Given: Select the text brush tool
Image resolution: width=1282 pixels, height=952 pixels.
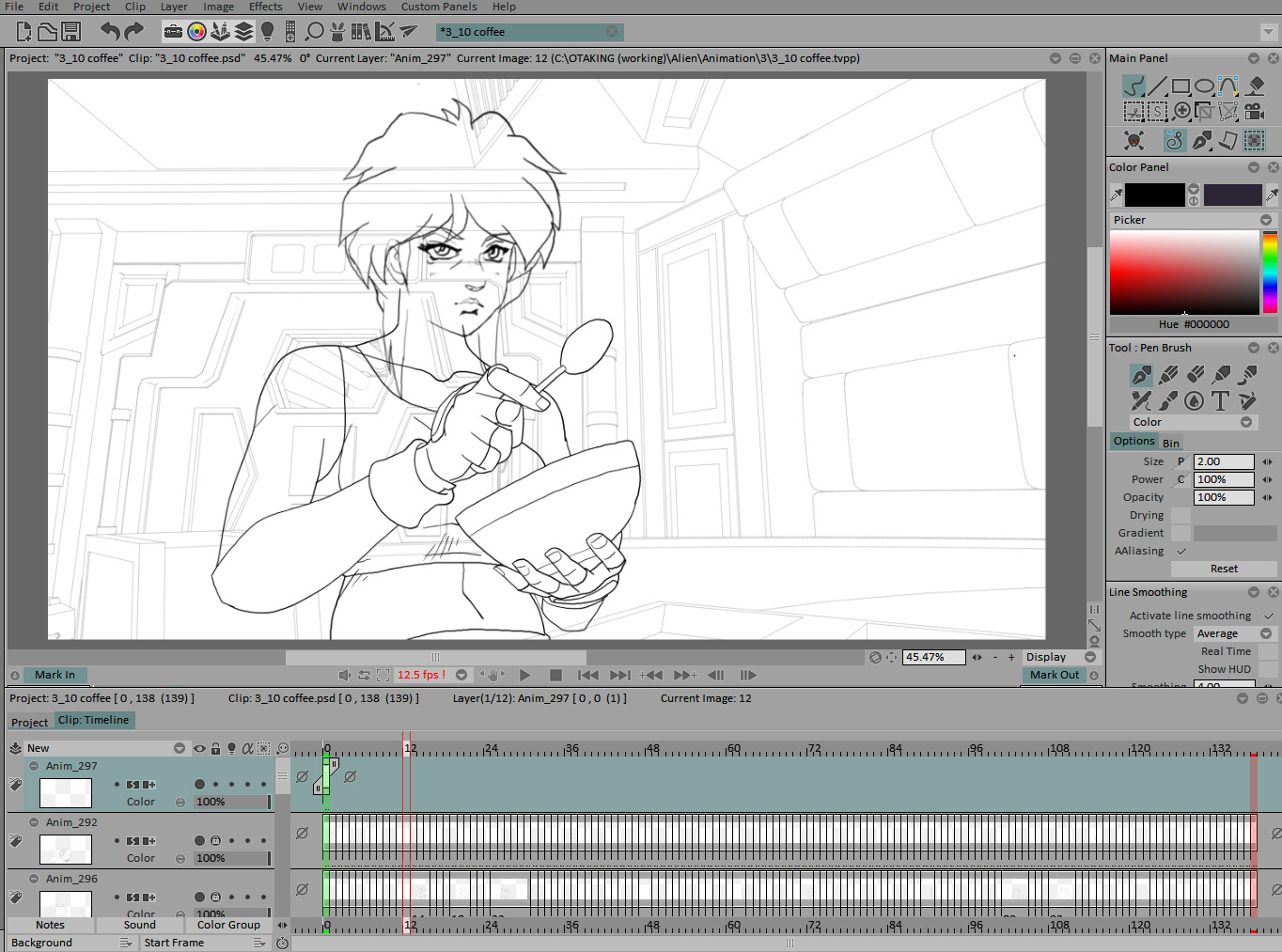Looking at the screenshot, I should tap(1220, 401).
